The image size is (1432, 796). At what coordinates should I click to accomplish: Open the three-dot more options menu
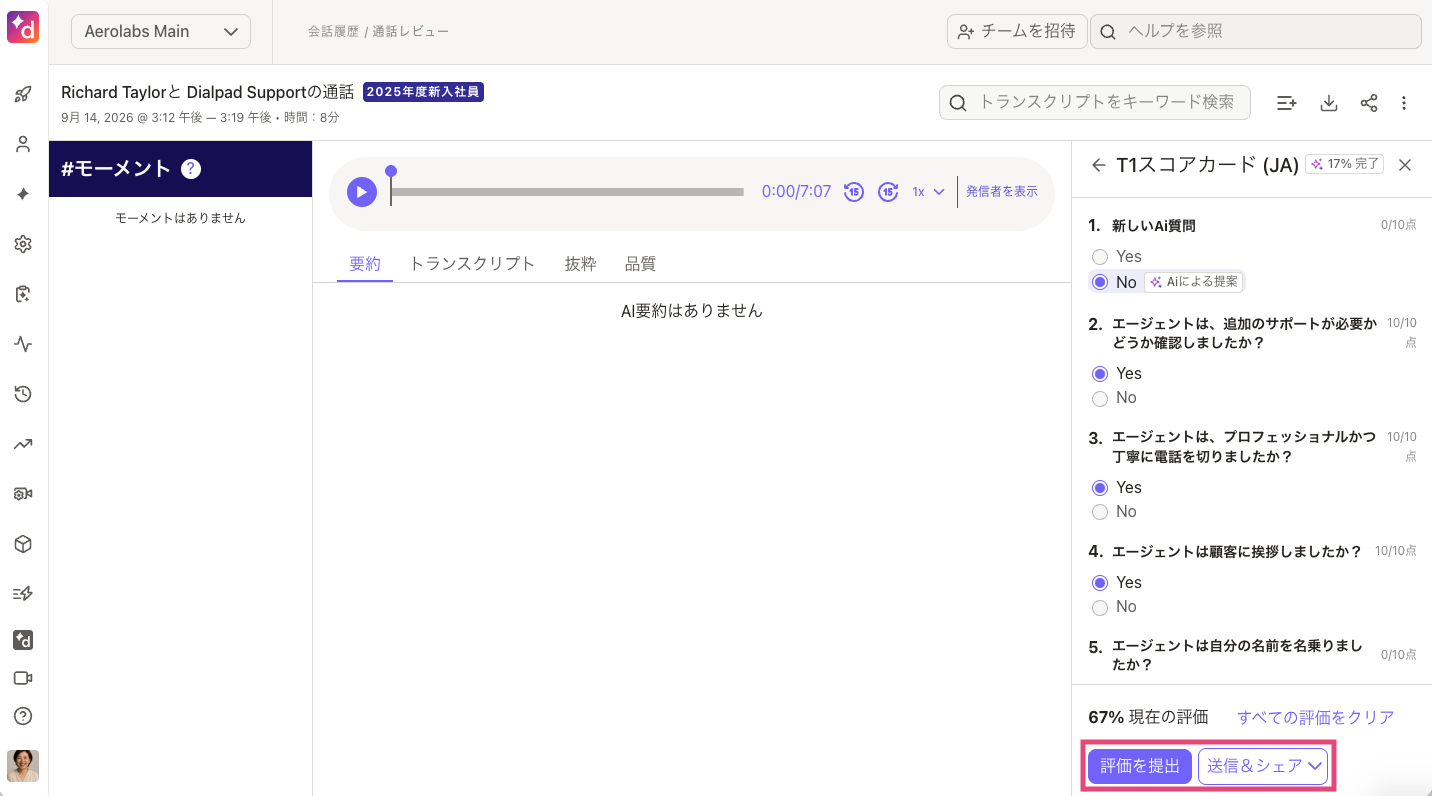coord(1404,103)
